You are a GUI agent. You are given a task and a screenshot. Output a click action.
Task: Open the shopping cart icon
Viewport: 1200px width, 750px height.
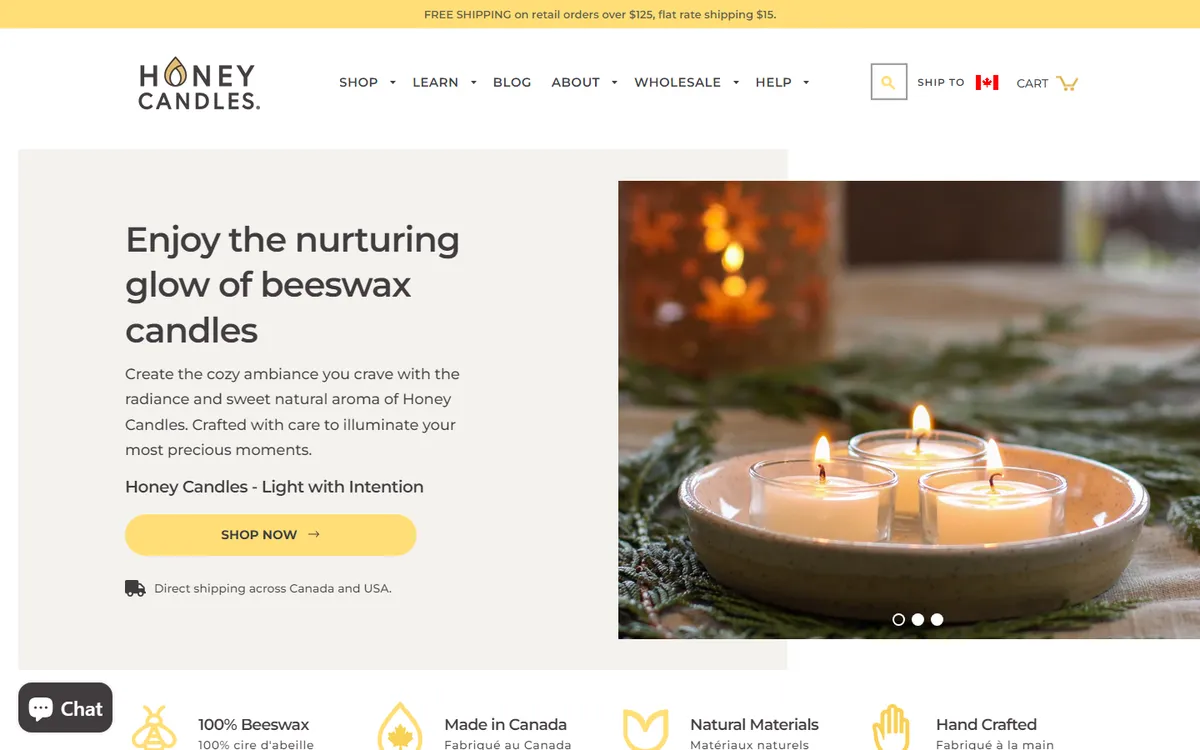tap(1067, 83)
